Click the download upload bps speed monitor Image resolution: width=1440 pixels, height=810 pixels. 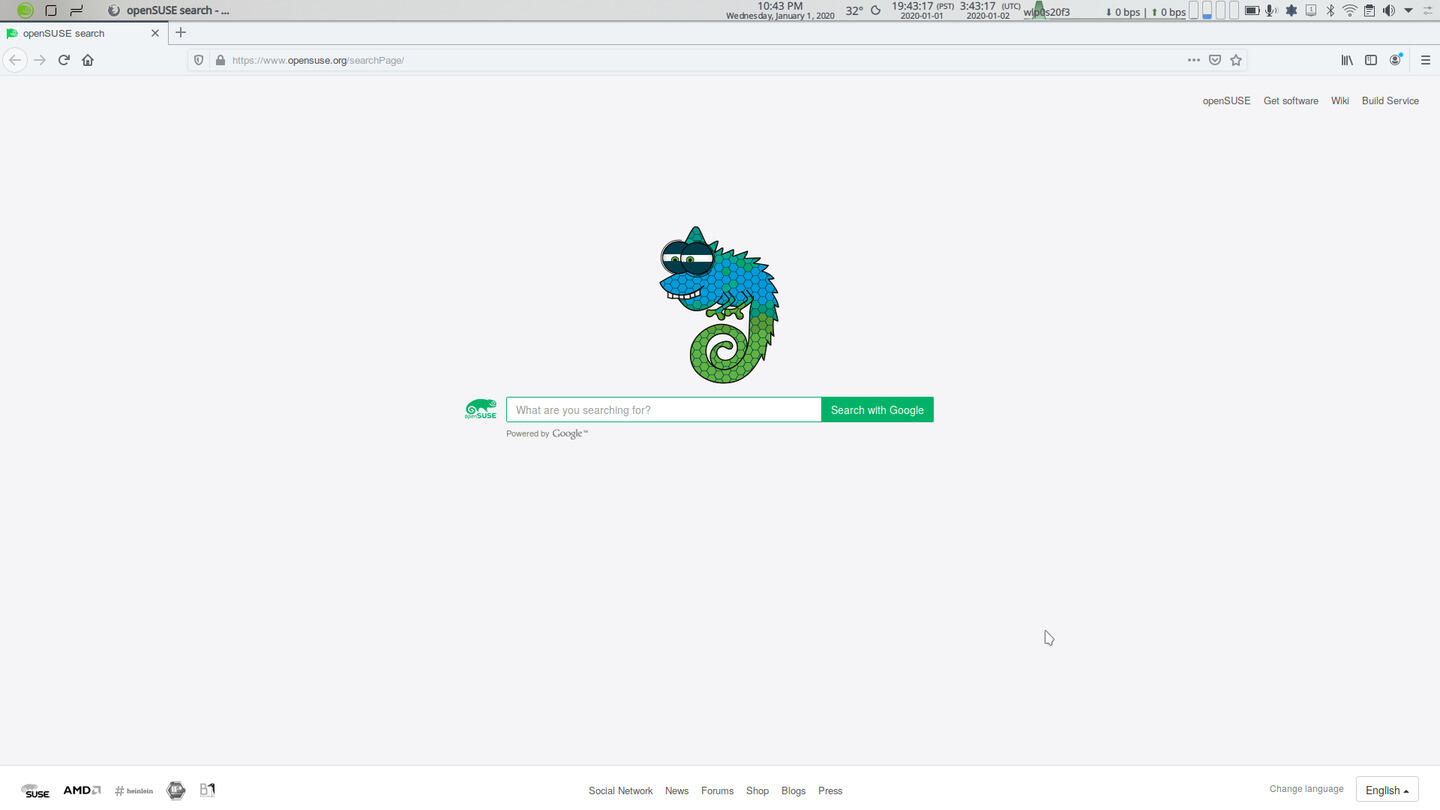point(1145,12)
